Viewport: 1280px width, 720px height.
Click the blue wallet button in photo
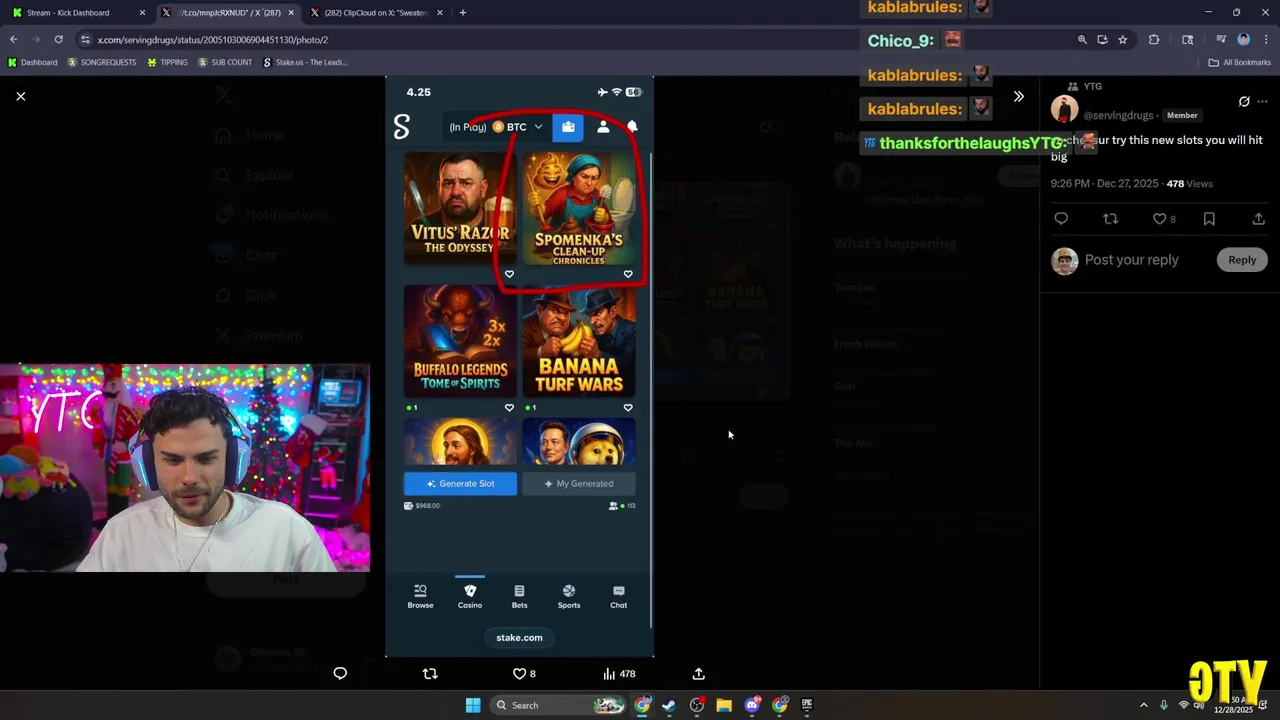568,127
